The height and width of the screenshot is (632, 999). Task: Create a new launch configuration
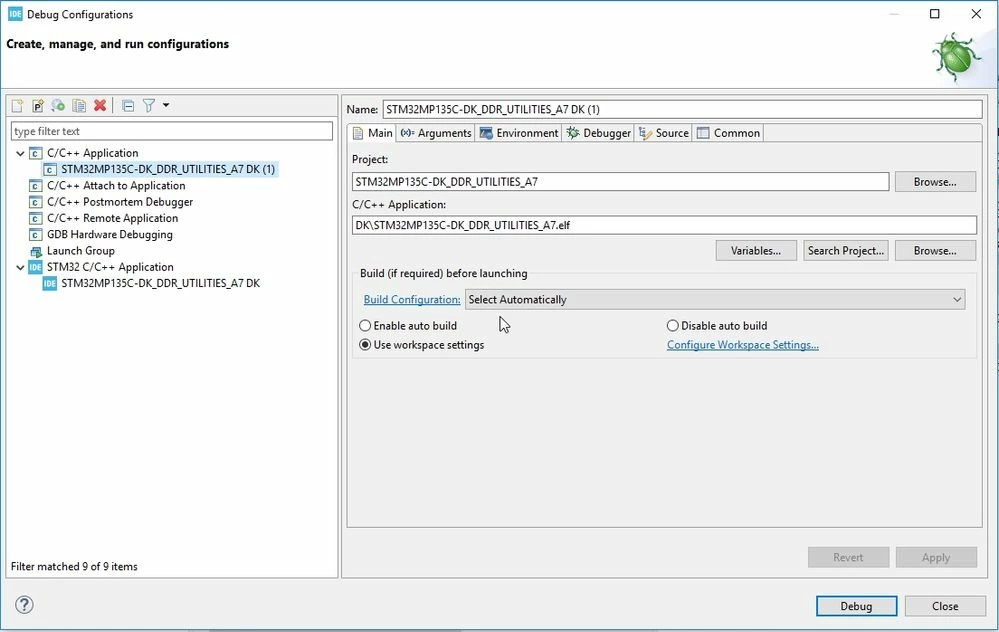tap(17, 106)
